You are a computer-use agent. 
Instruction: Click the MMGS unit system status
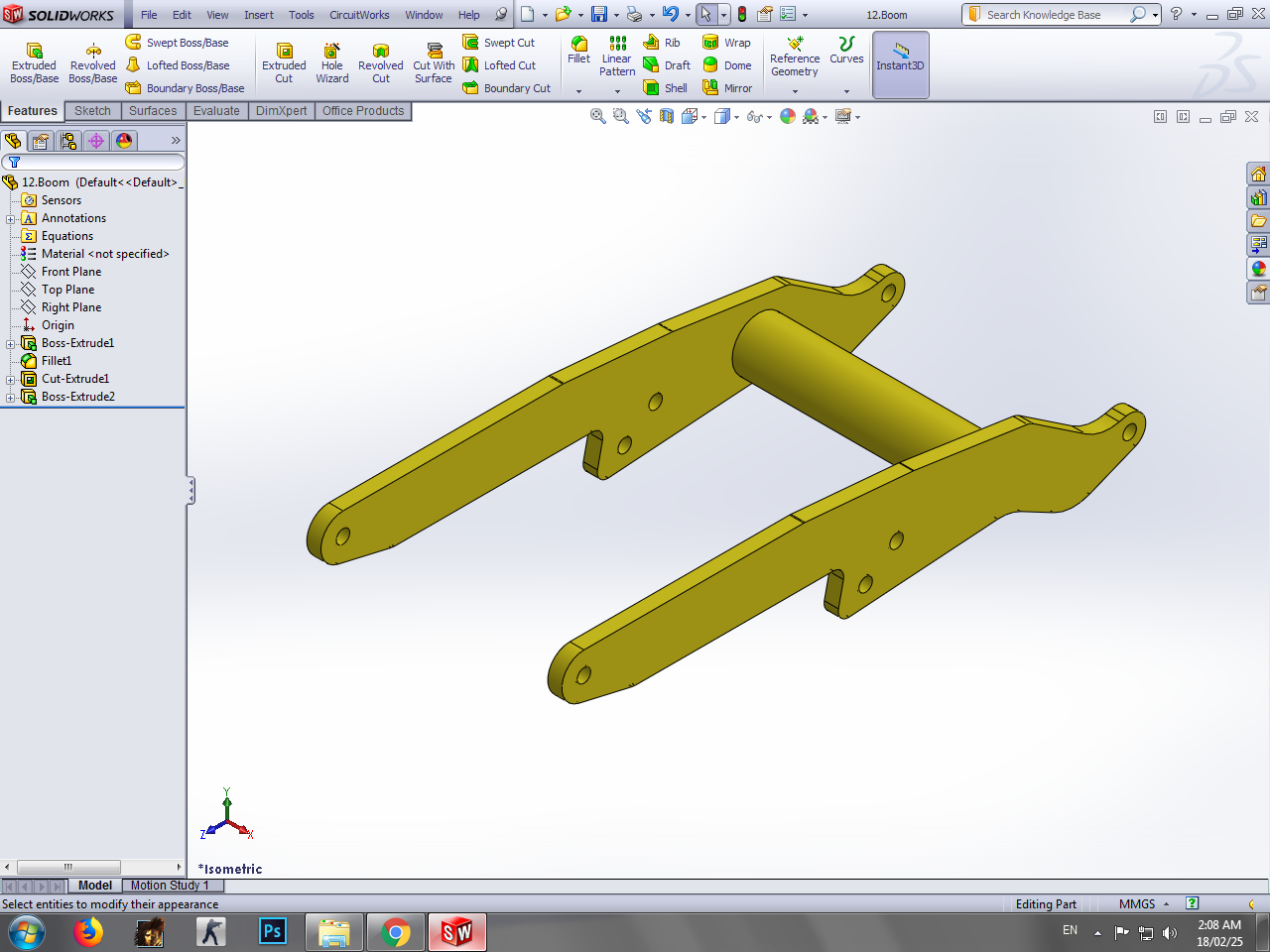click(x=1137, y=904)
